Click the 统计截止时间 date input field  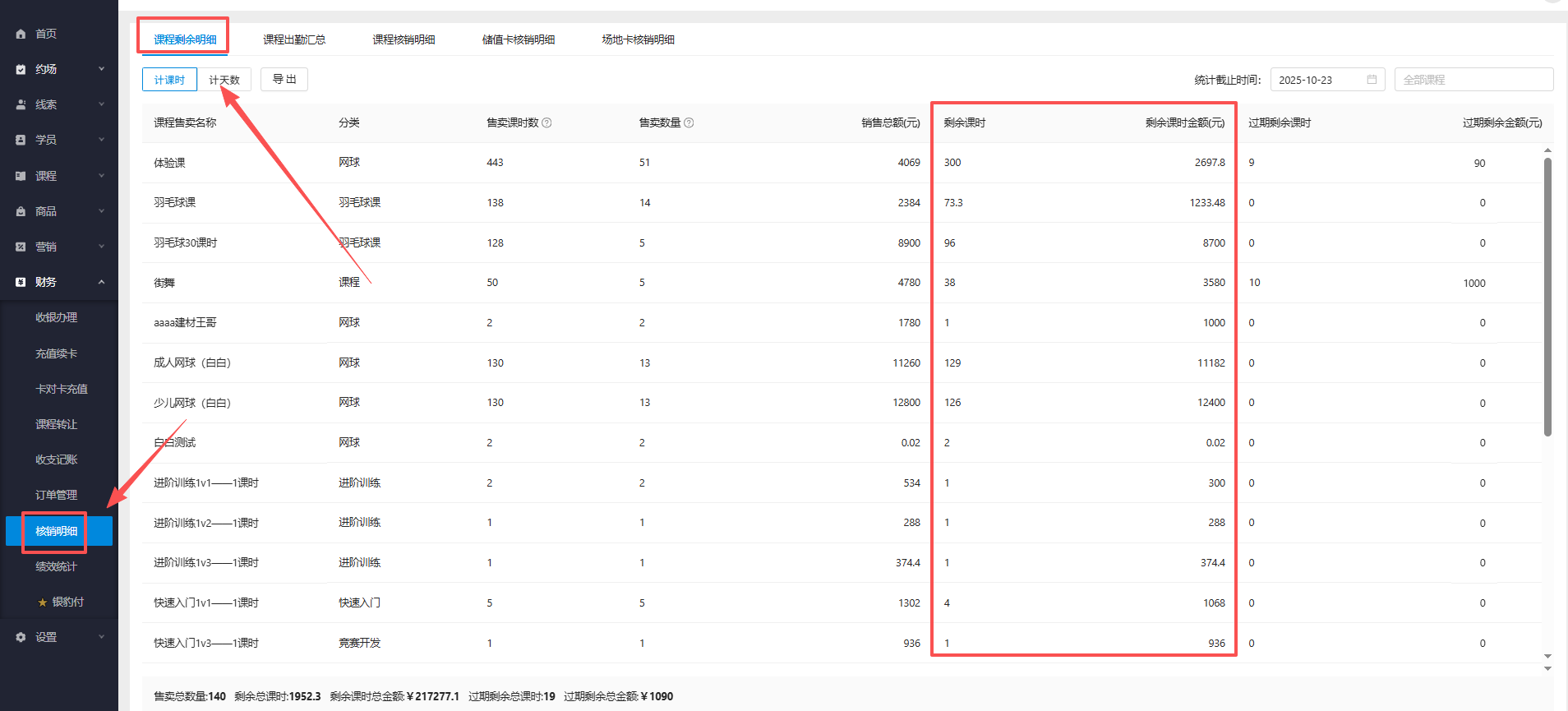(1319, 80)
